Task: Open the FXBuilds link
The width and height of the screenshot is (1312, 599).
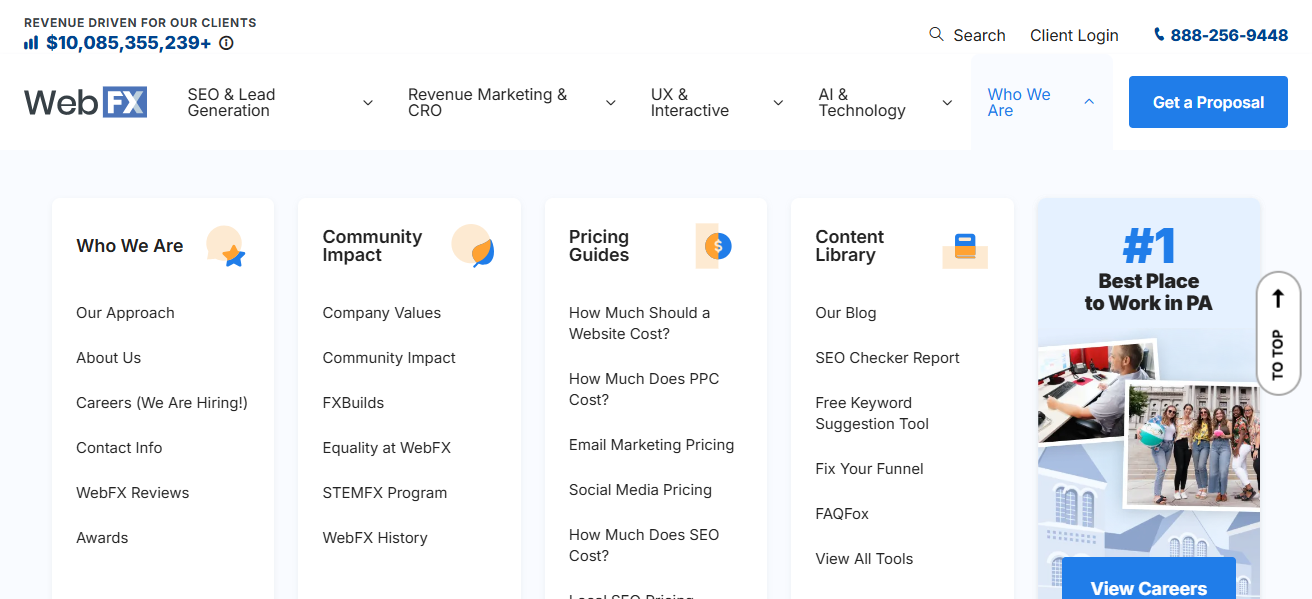Action: click(x=353, y=403)
